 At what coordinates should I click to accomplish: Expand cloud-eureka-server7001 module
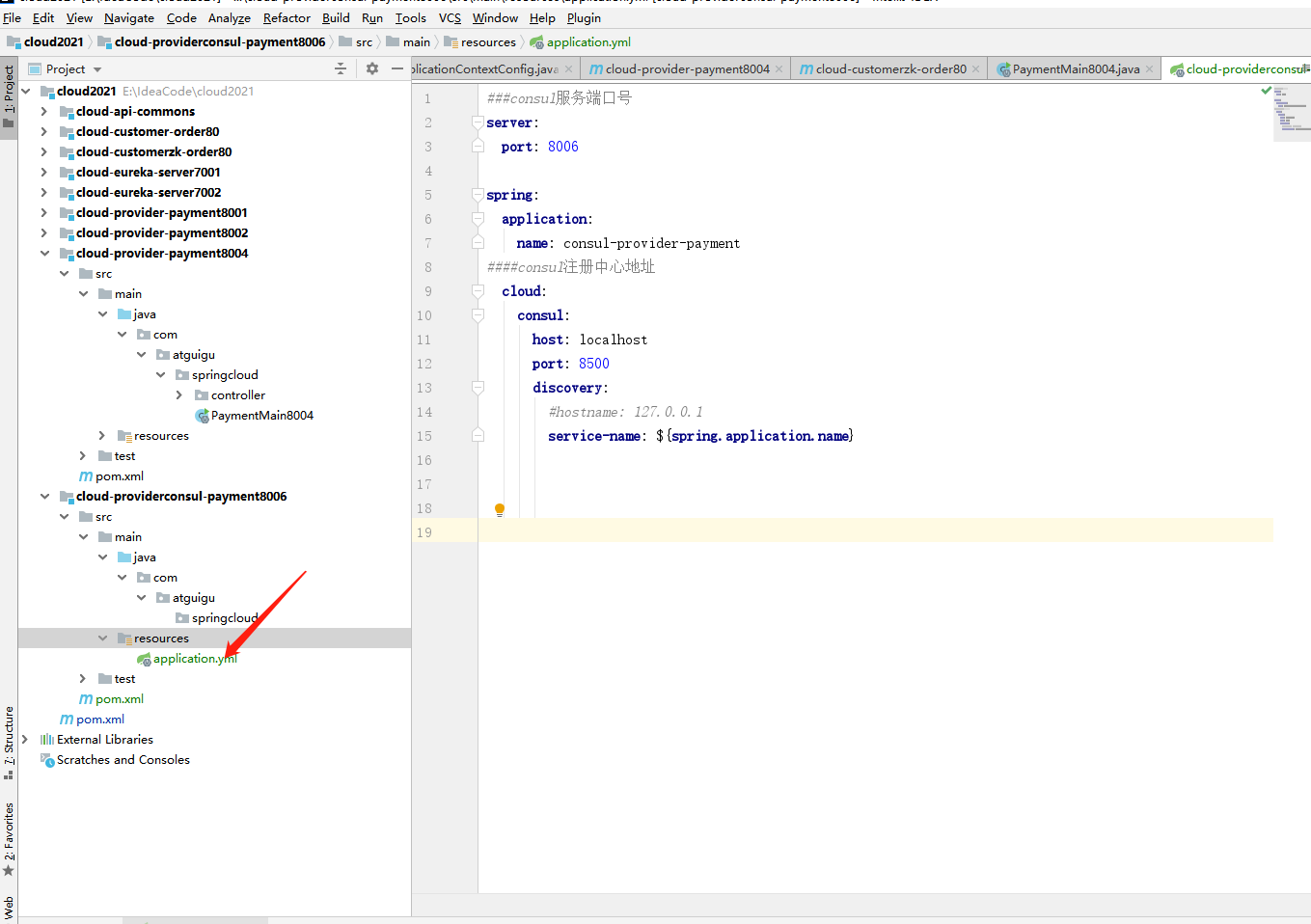[x=44, y=172]
